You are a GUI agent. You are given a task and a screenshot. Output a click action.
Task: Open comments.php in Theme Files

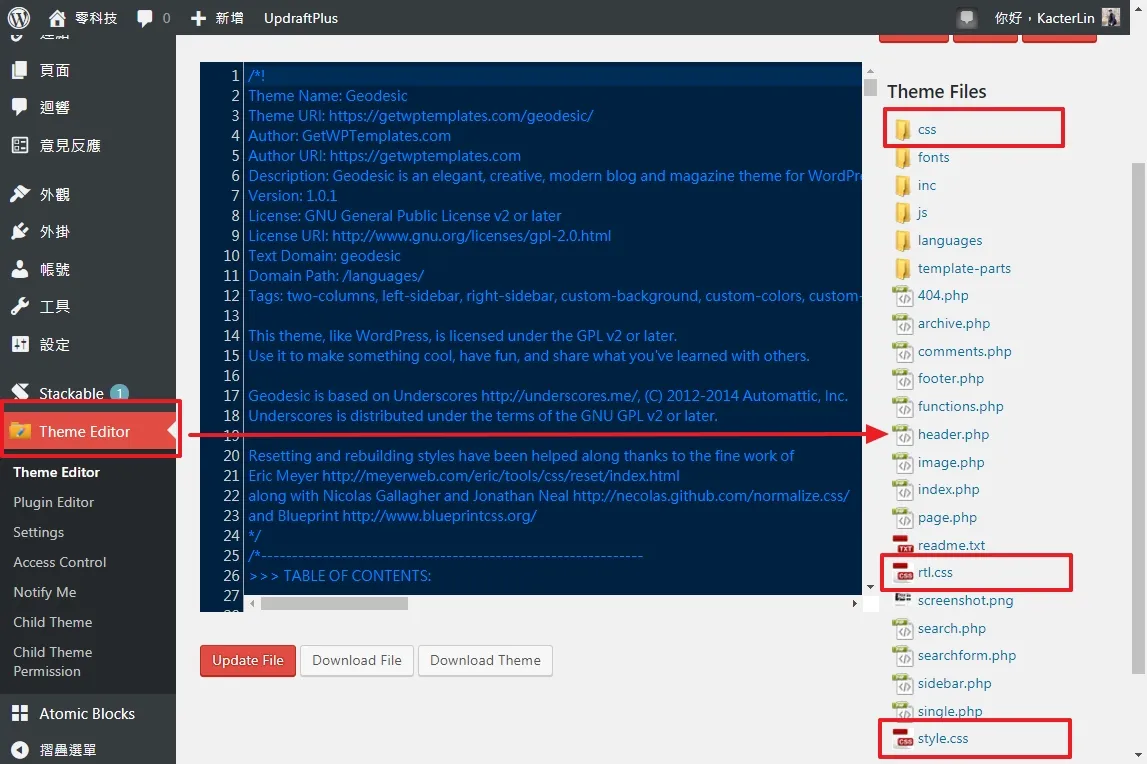tap(965, 351)
